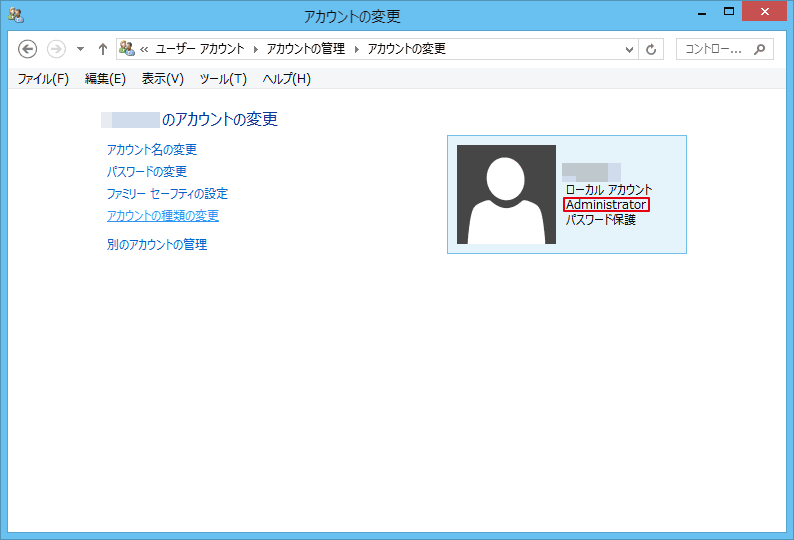Screen dimensions: 794x540
Task: Click the window title bar system icon
Action: point(16,16)
